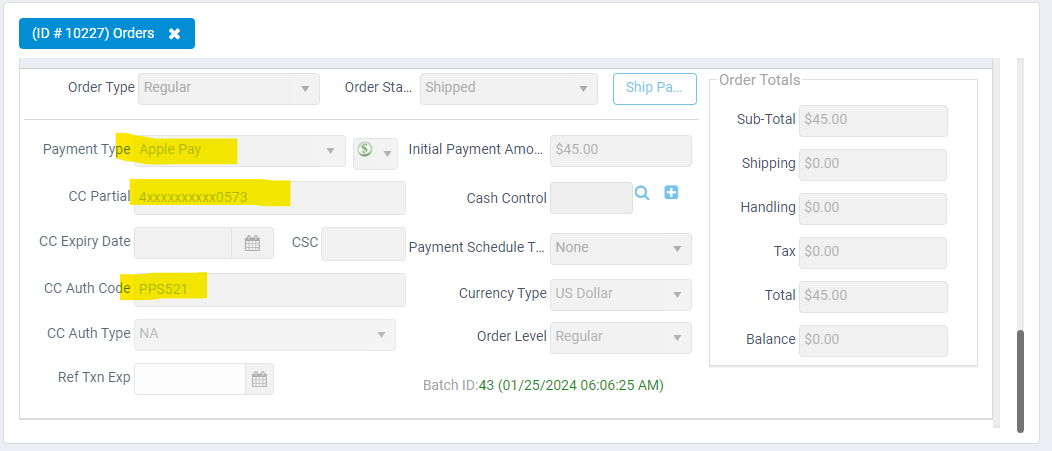Click the blue plus icon beside Cash Control
The width and height of the screenshot is (1052, 451).
tap(671, 193)
